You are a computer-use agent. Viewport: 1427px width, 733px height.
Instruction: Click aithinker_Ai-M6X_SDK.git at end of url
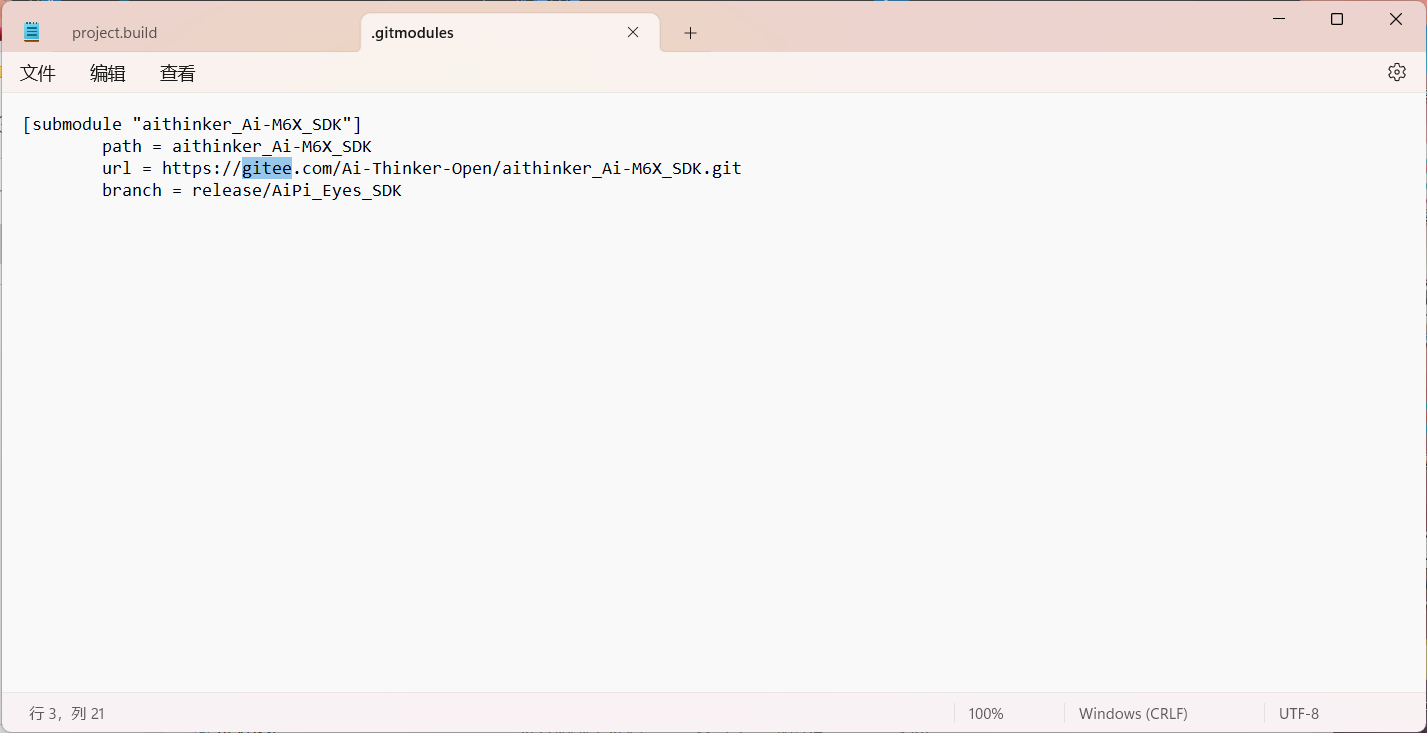click(622, 168)
